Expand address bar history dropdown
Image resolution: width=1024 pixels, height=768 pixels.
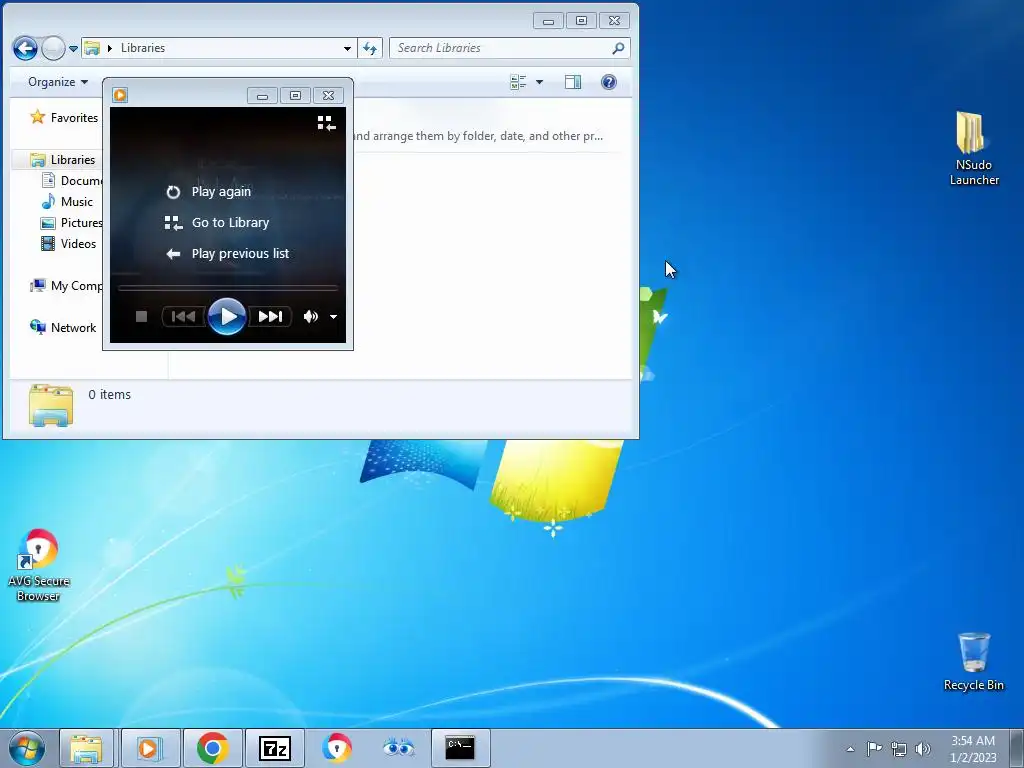point(347,48)
